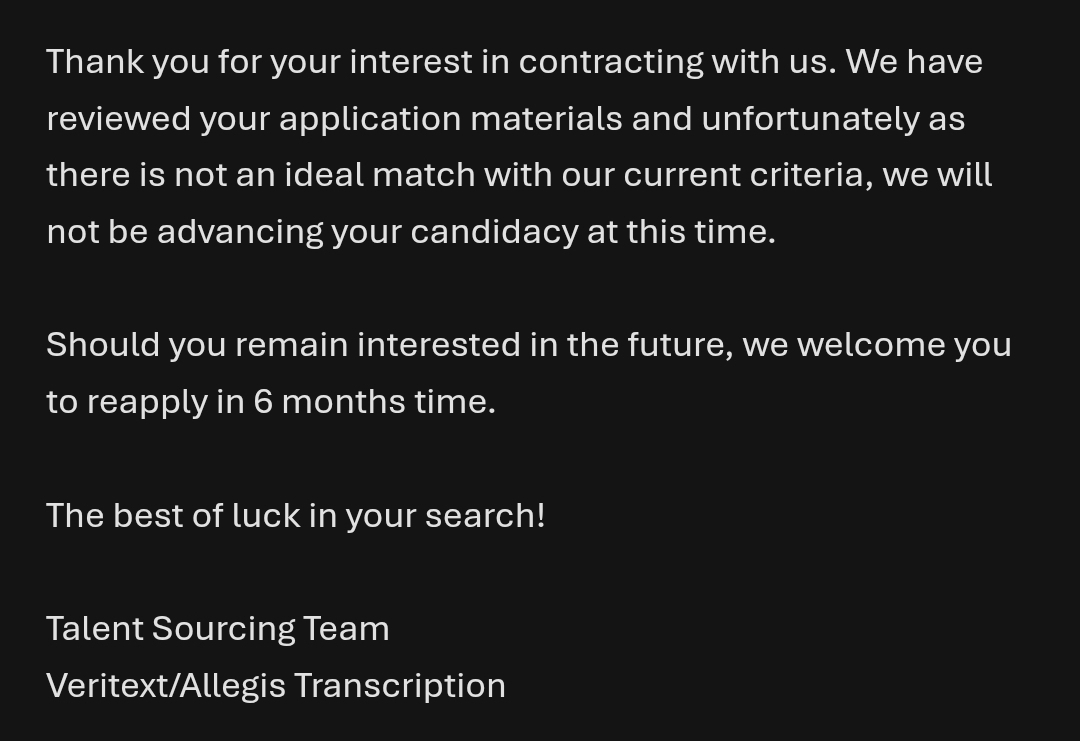Click the word "advancing"
The width and height of the screenshot is (1080, 741).
pos(240,232)
